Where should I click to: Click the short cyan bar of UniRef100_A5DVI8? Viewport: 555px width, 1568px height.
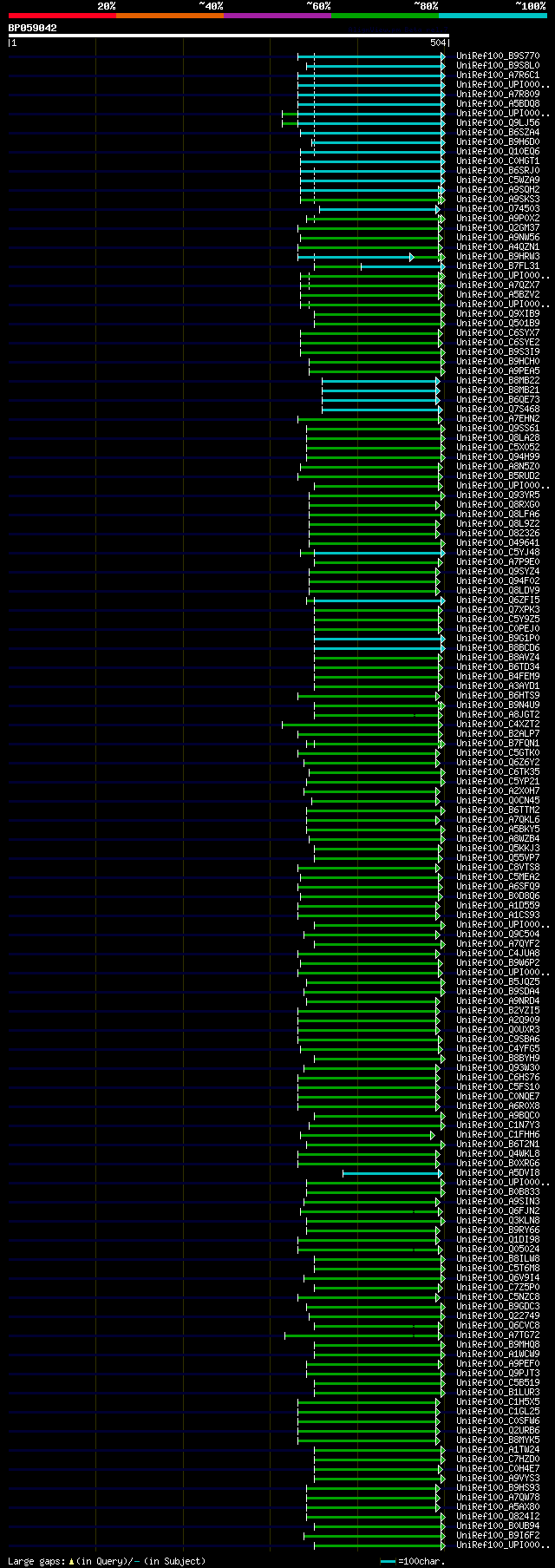[393, 1173]
